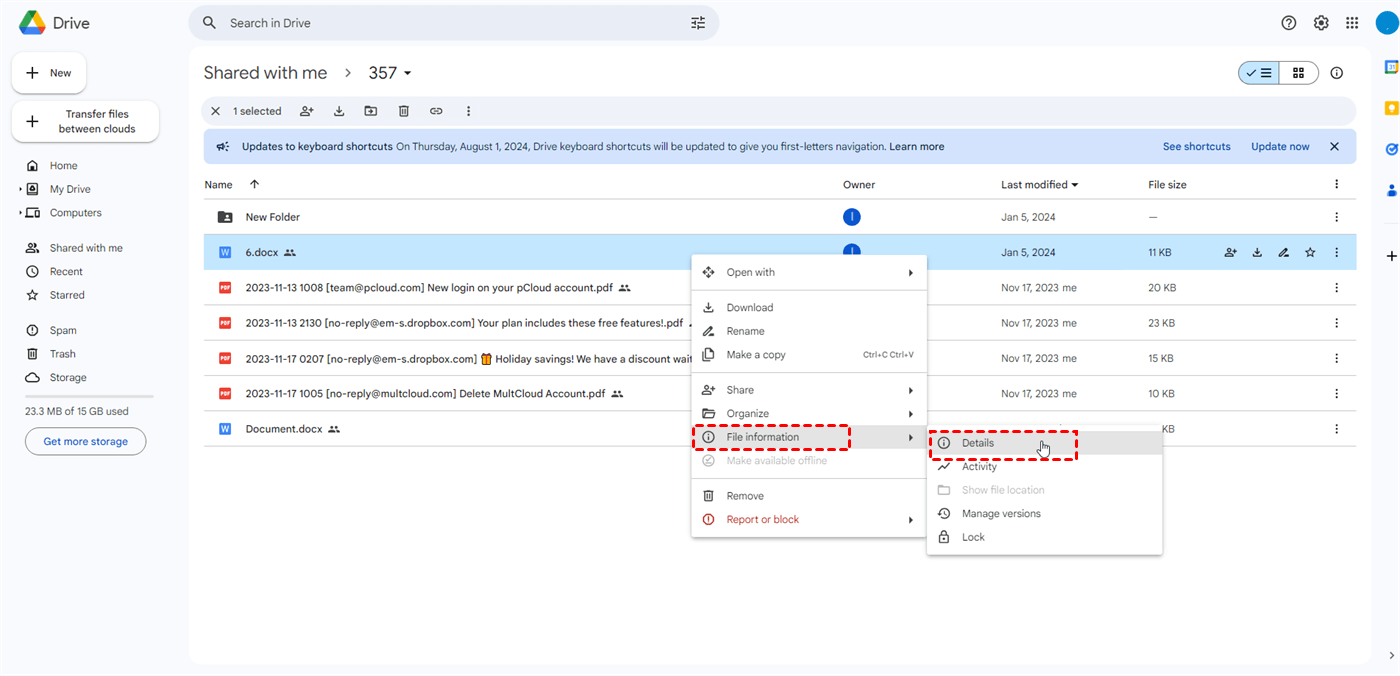
Task: Choose Manage versions from the submenu
Action: [x=1001, y=514]
